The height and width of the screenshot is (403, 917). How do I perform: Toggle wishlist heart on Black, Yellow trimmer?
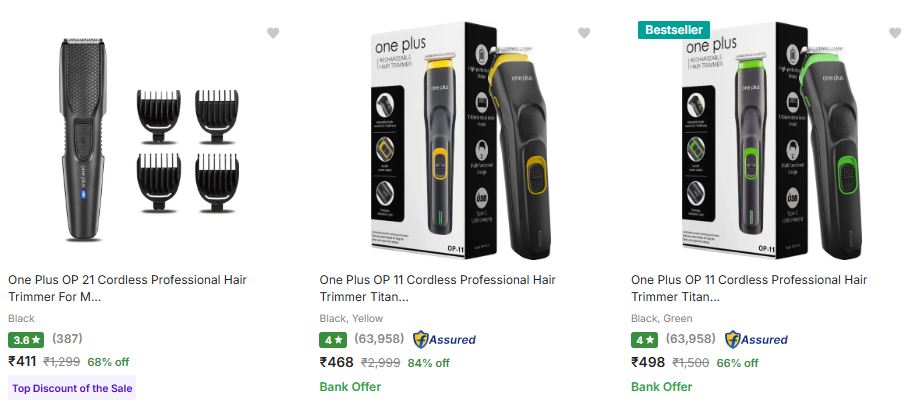tap(584, 33)
